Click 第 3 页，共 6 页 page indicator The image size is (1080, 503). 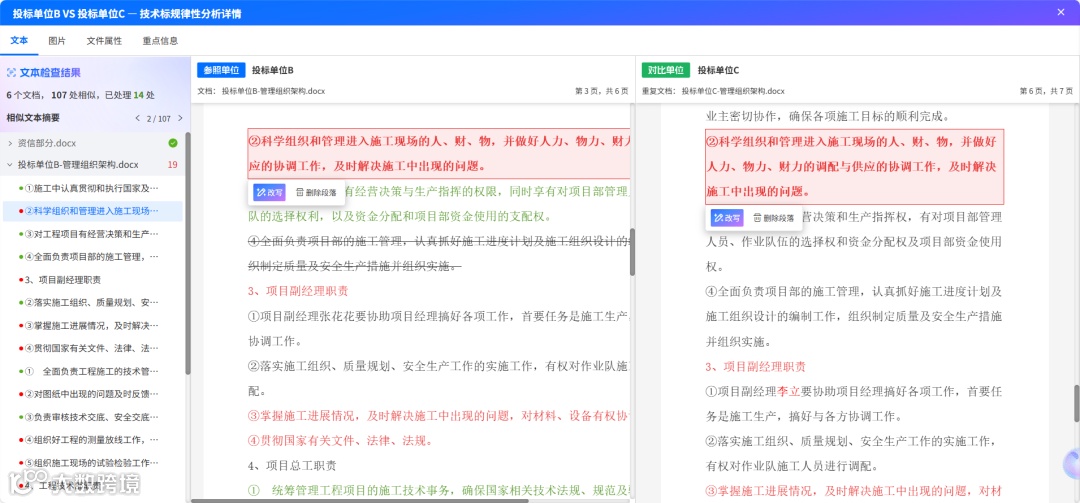[x=602, y=91]
